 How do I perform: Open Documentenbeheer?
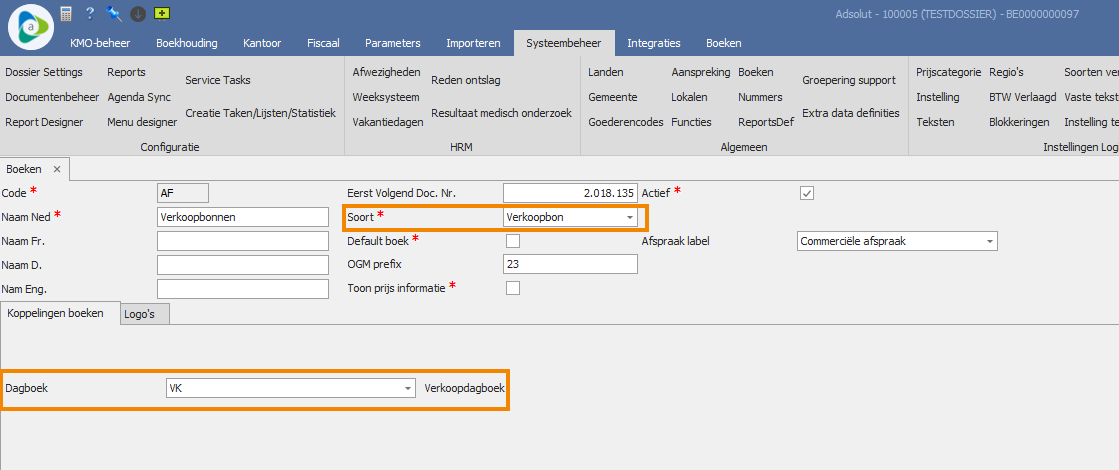pyautogui.click(x=52, y=97)
